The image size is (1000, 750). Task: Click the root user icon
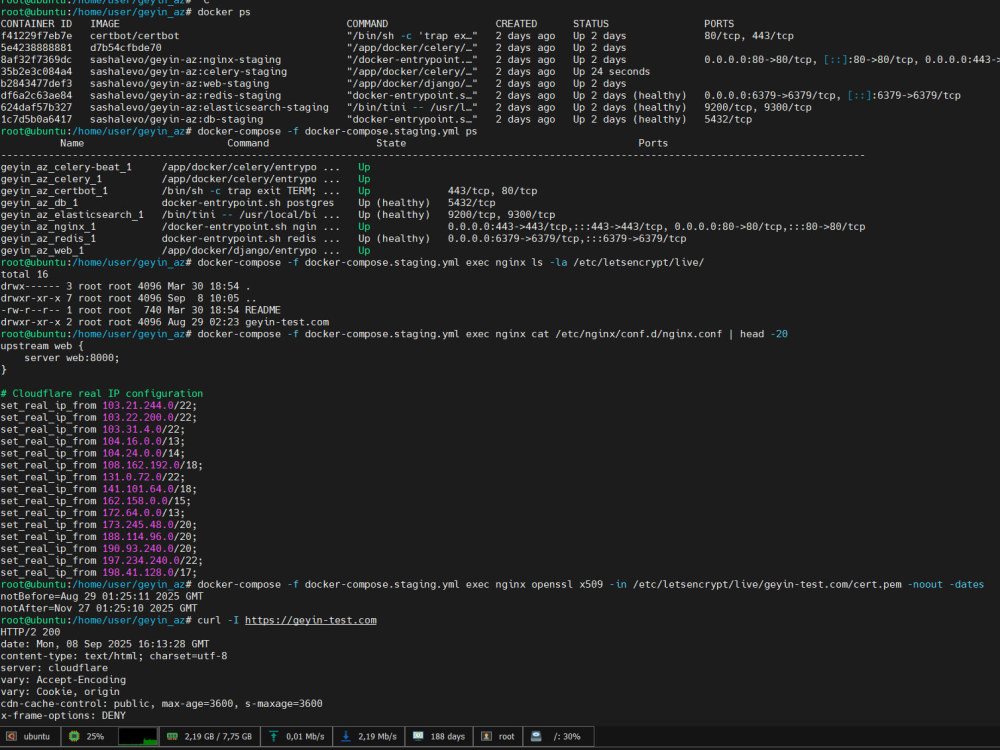point(486,736)
